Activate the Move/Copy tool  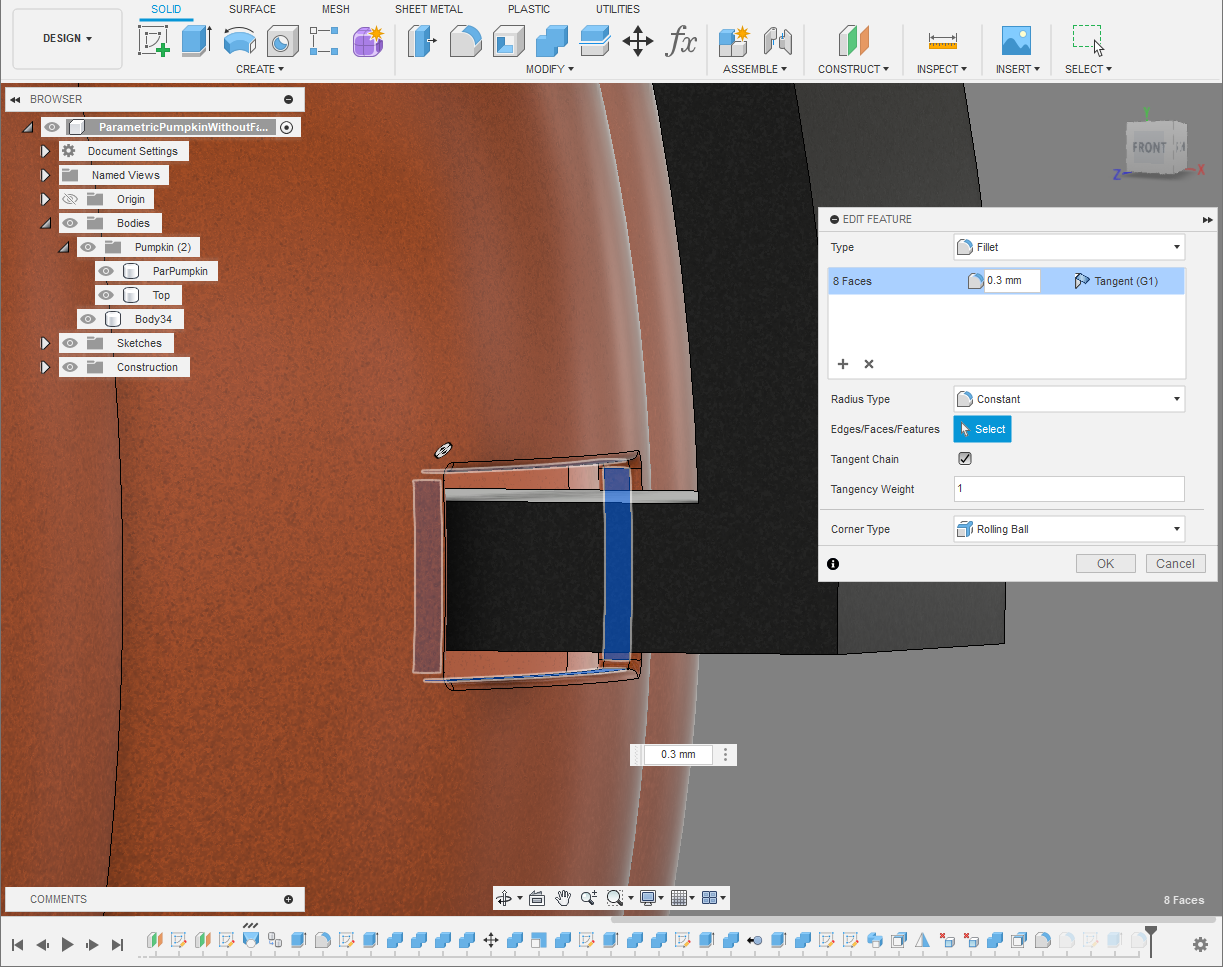point(637,41)
